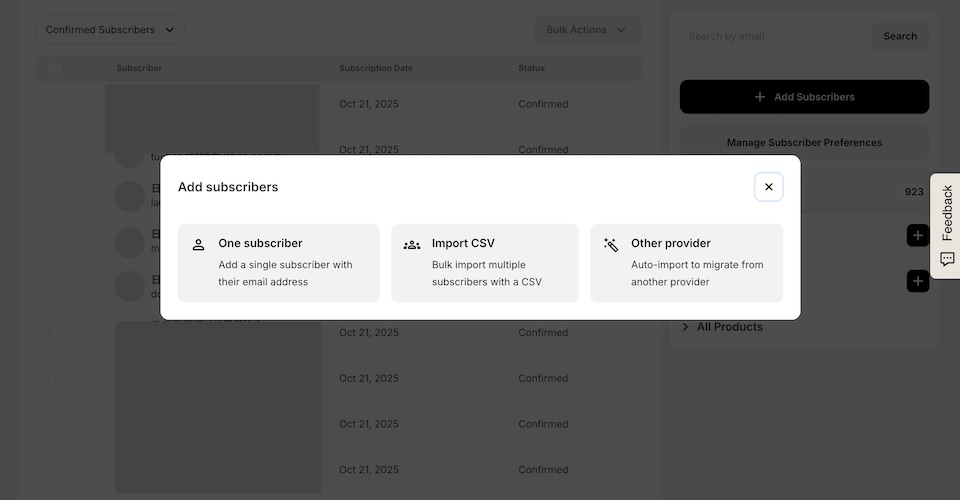Click the lower black plus icon button
The width and height of the screenshot is (960, 500).
pos(917,281)
